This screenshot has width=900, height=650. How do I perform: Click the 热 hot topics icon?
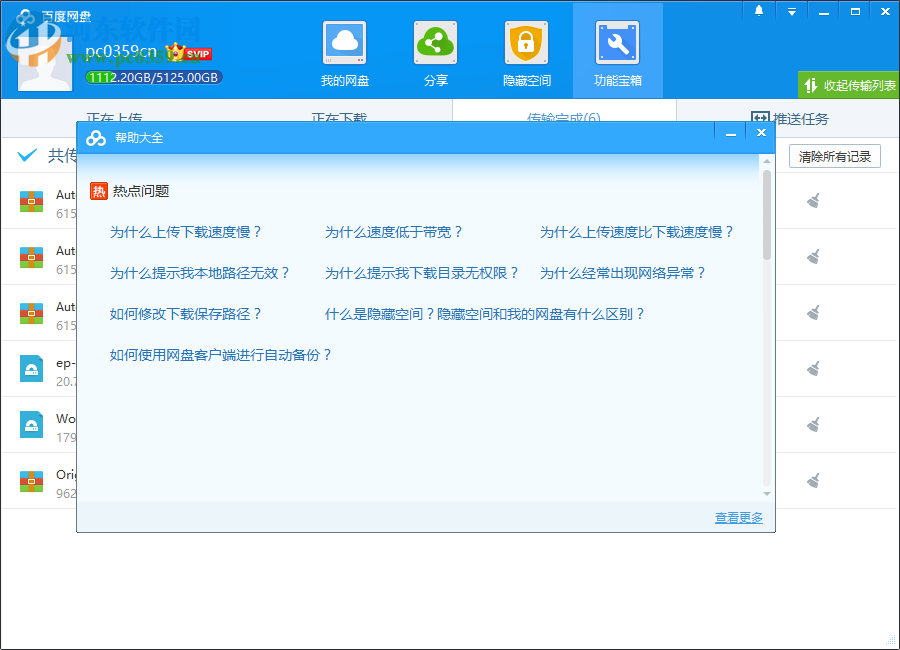coord(99,191)
